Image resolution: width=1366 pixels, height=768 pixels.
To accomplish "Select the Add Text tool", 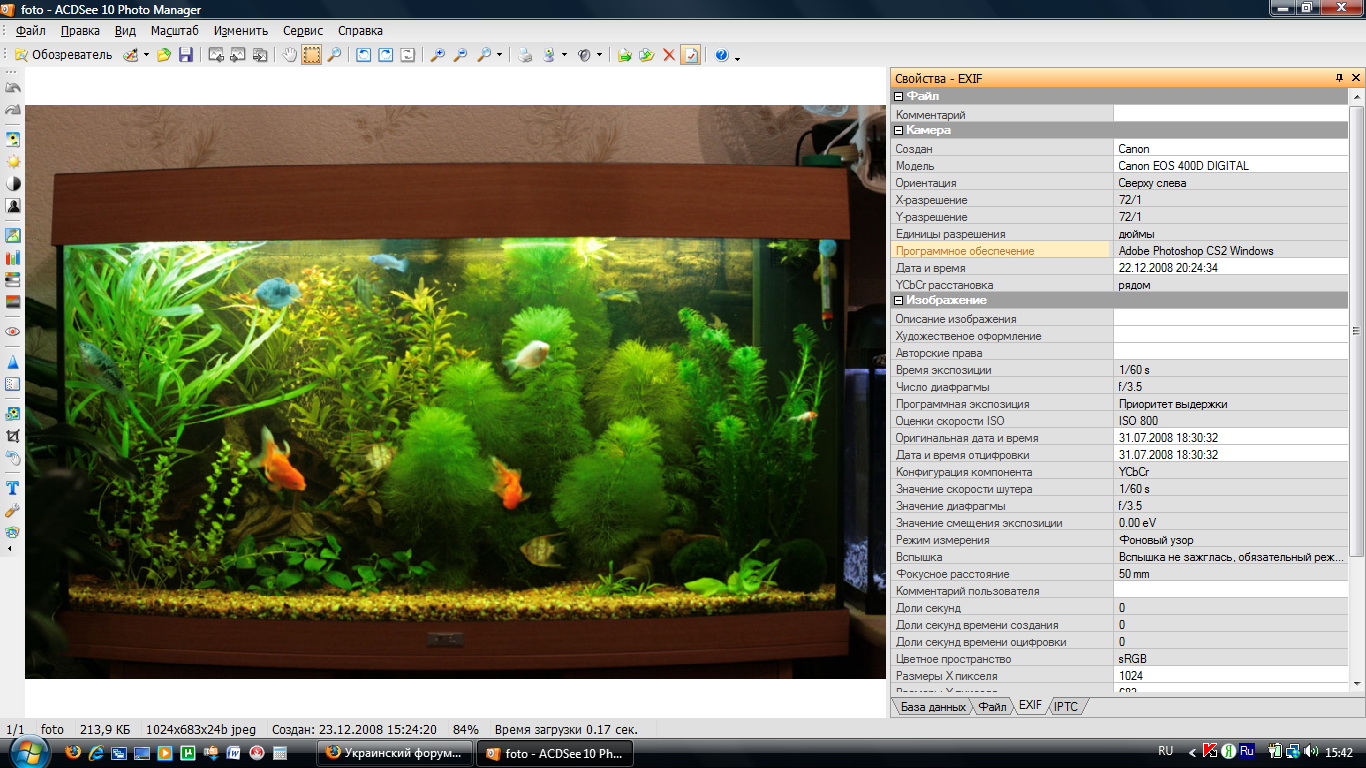I will pyautogui.click(x=13, y=488).
